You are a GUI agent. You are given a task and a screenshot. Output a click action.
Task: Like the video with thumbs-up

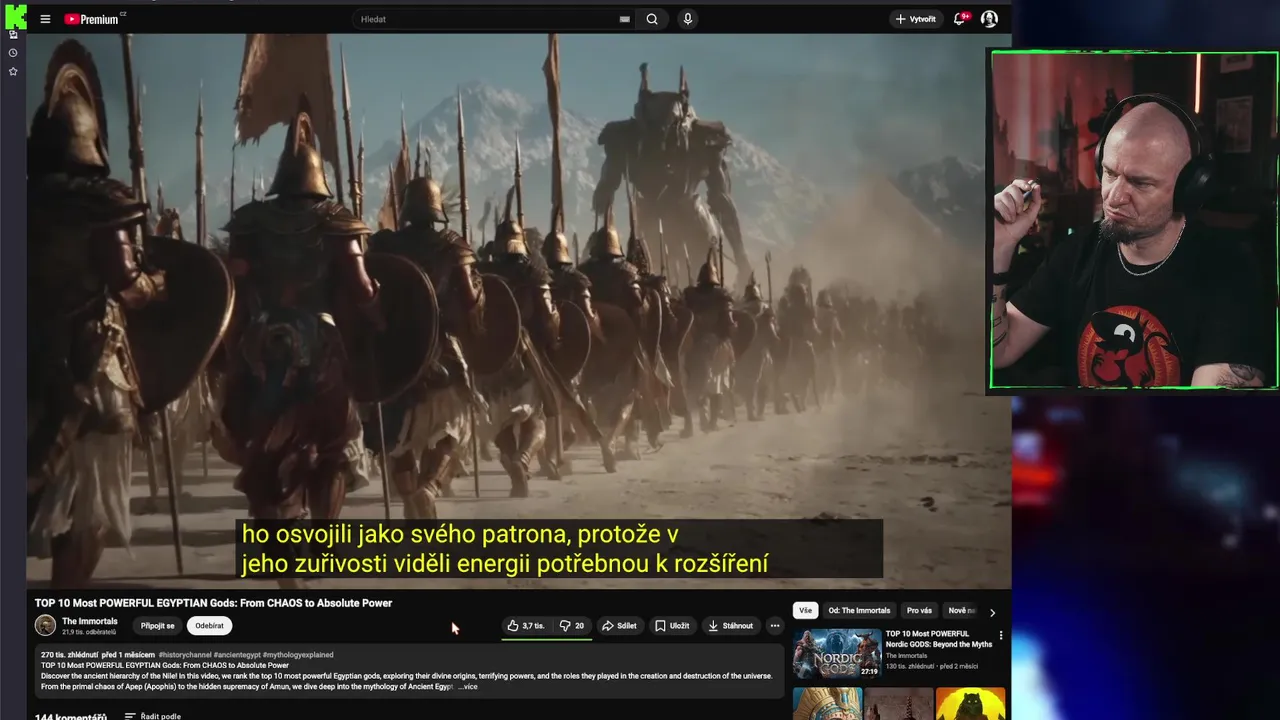[526, 626]
